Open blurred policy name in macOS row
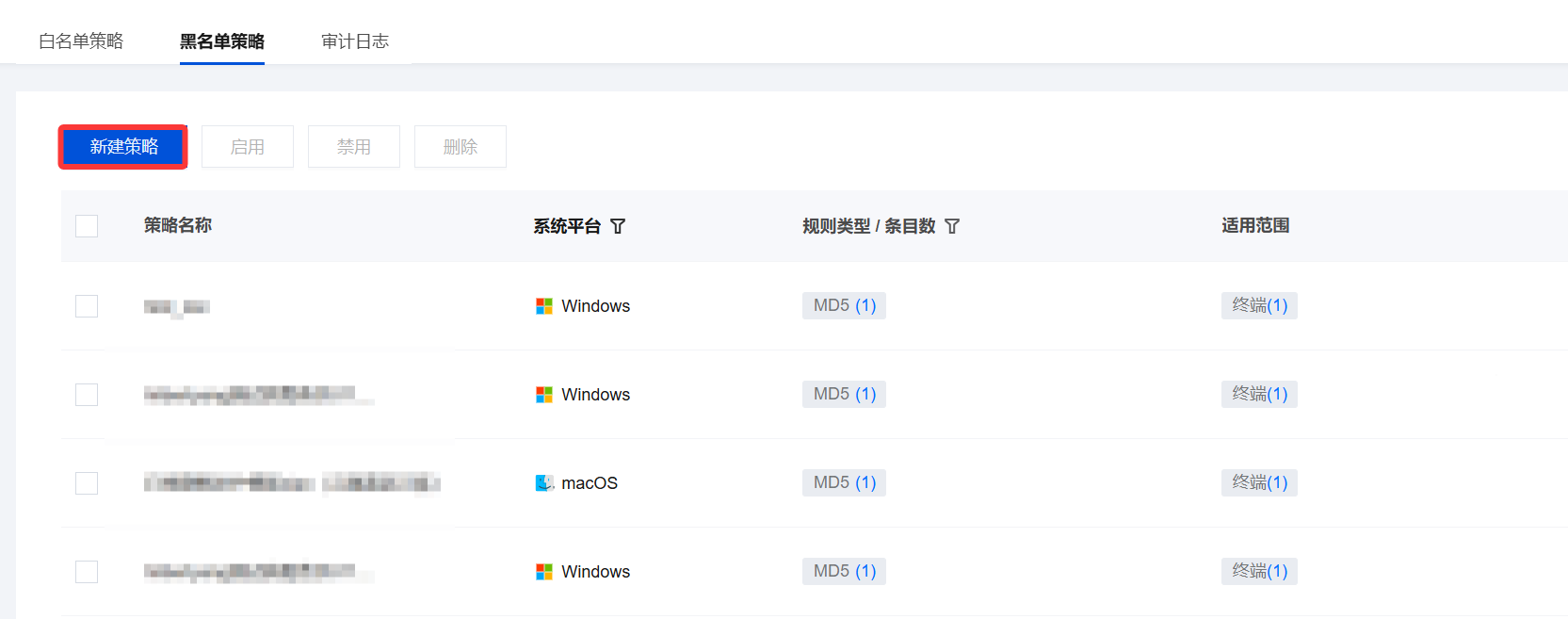 (x=292, y=483)
